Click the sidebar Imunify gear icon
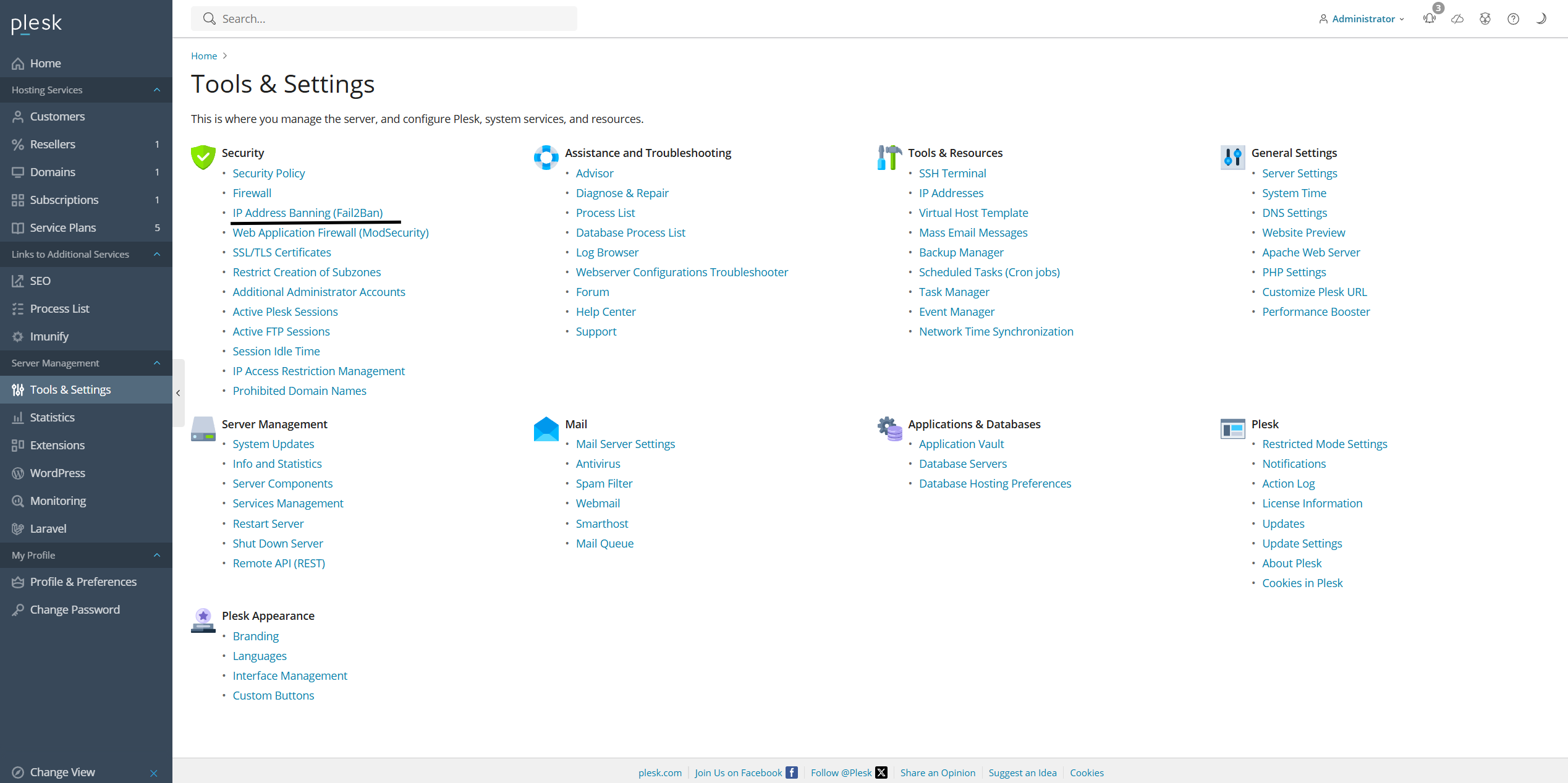This screenshot has width=1568, height=783. click(x=18, y=336)
